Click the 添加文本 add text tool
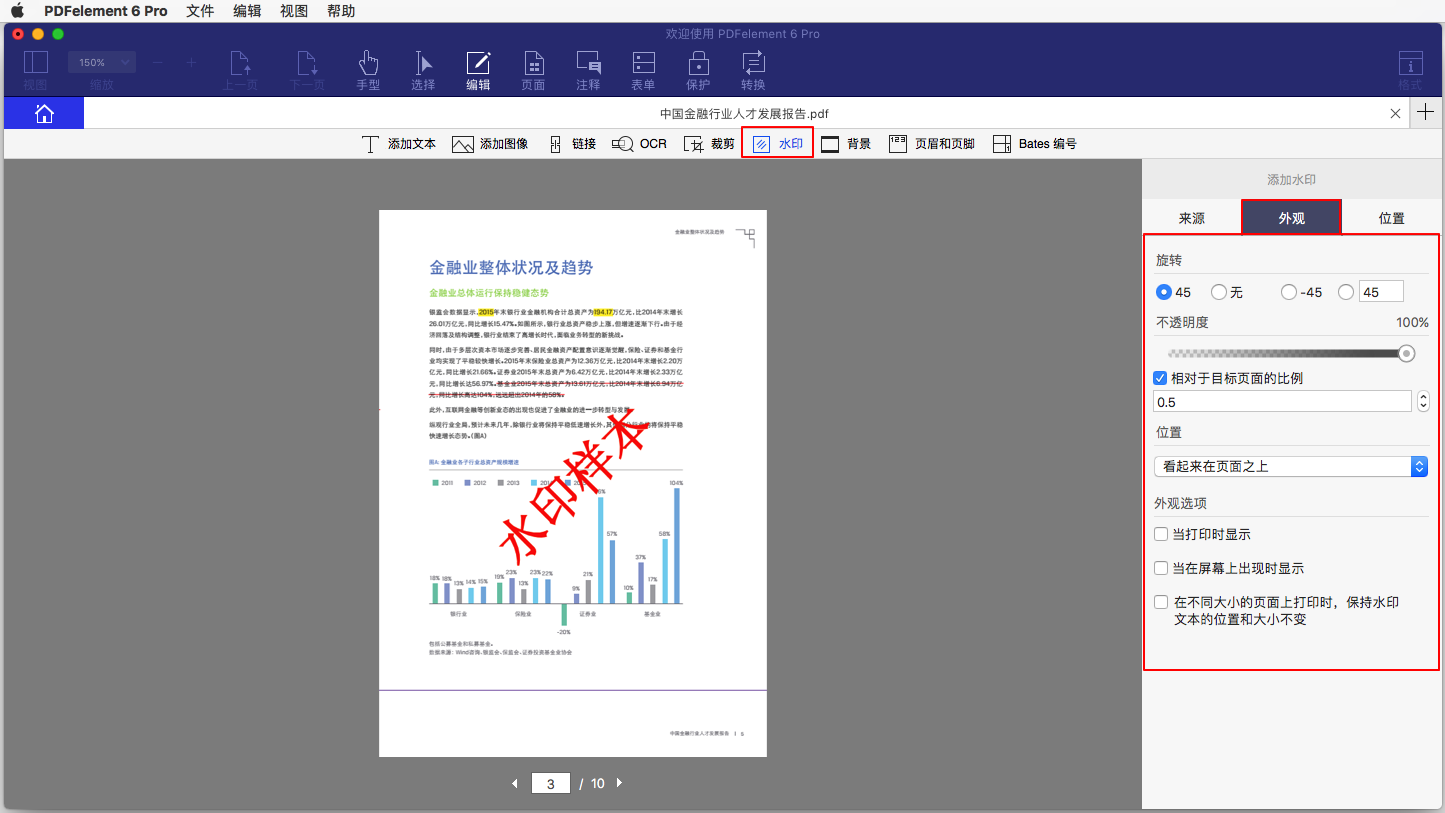 point(398,144)
